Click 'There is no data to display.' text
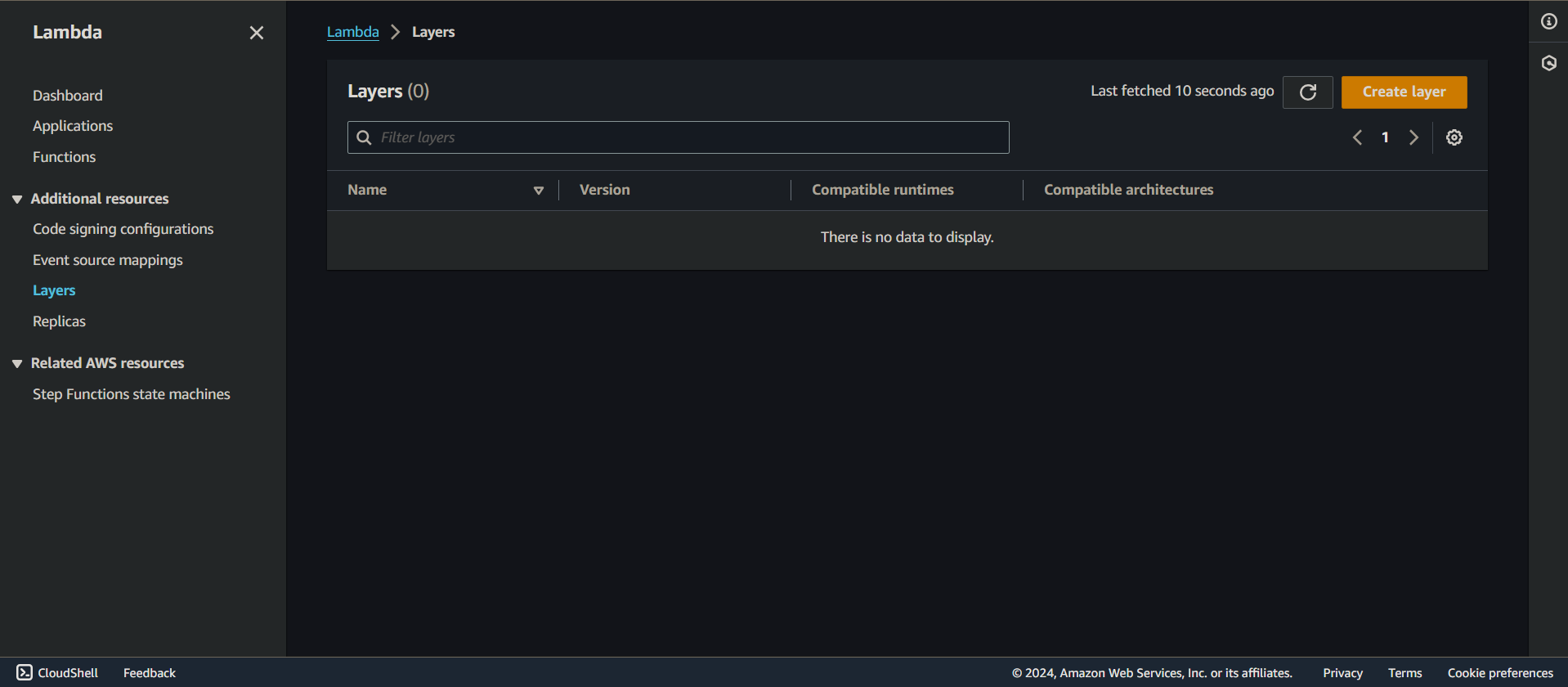Screen dimensions: 1568x687 click(907, 237)
